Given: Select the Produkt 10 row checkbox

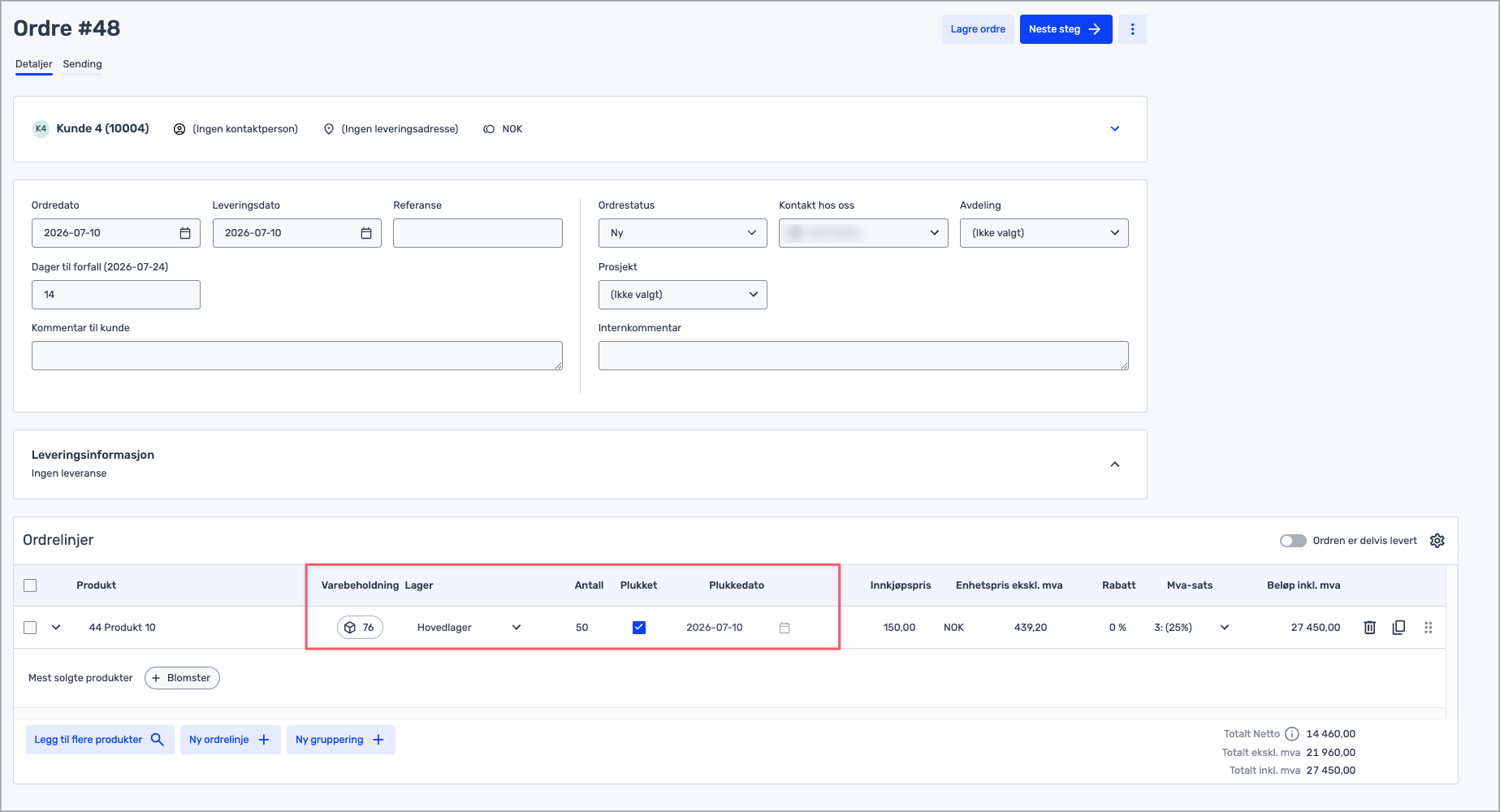Looking at the screenshot, I should (30, 628).
